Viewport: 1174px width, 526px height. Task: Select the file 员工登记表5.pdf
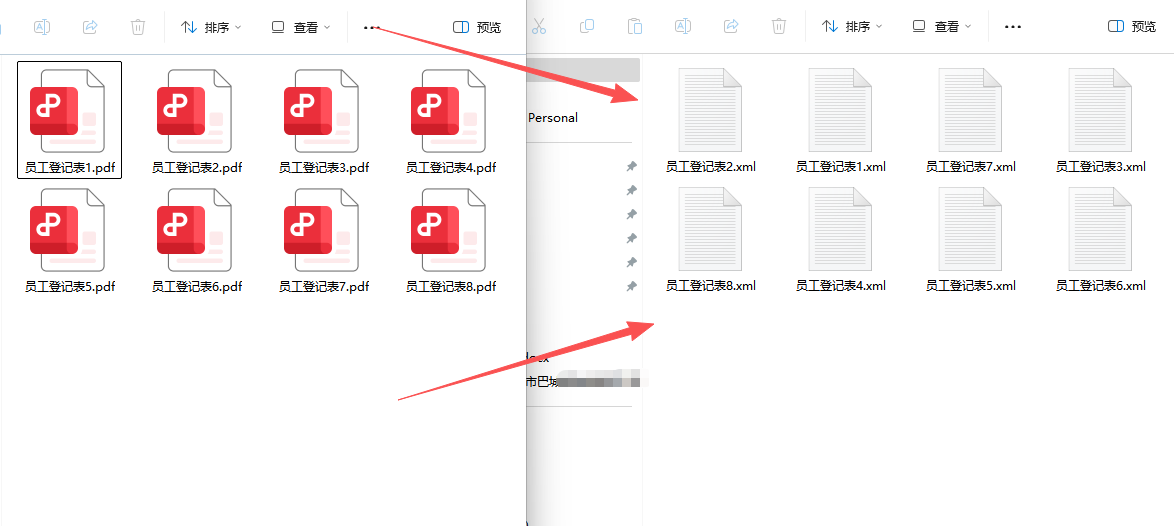(x=70, y=239)
